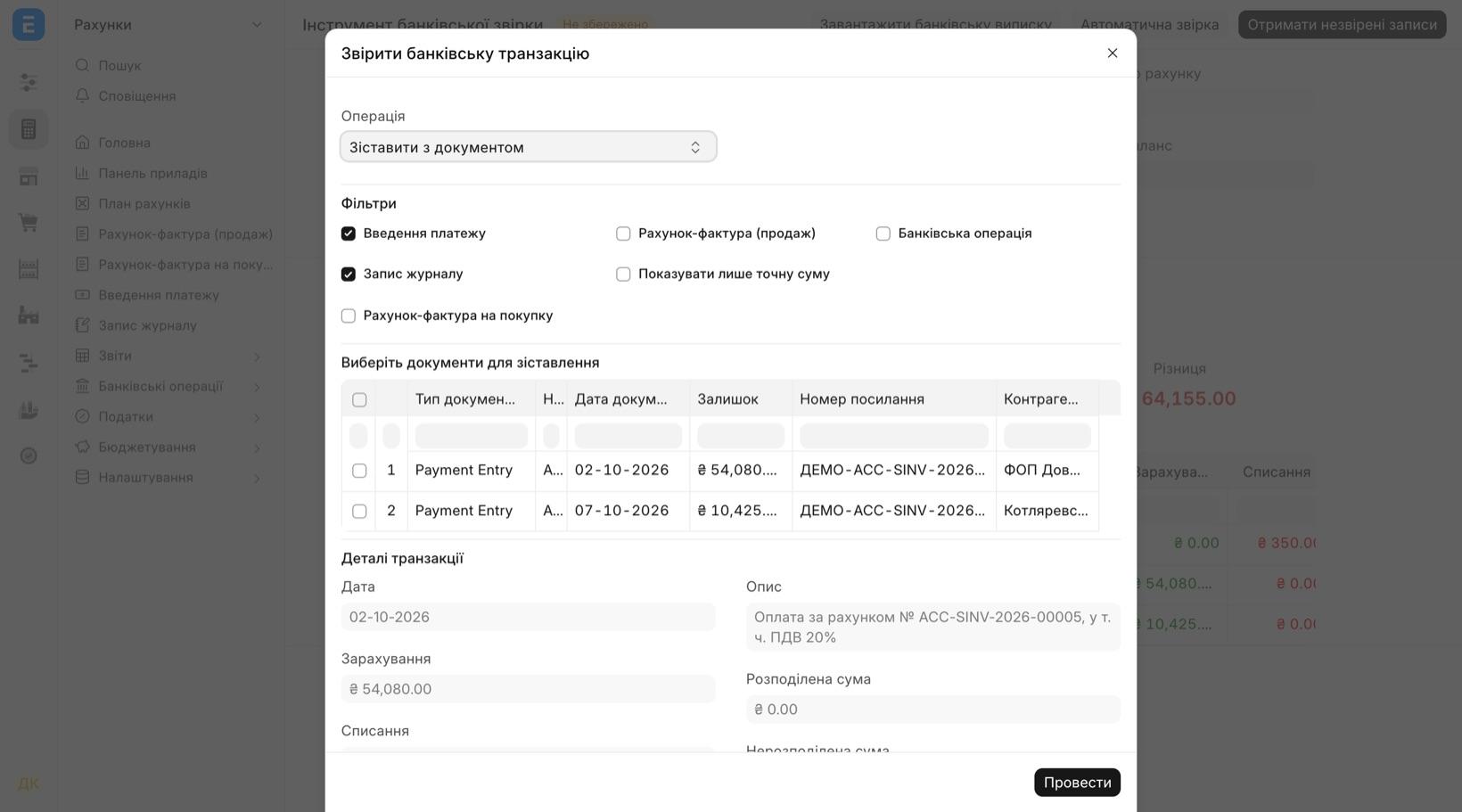Image resolution: width=1462 pixels, height=812 pixels.
Task: Close the Звірити банківську транзакцію dialog
Action: (x=1113, y=53)
